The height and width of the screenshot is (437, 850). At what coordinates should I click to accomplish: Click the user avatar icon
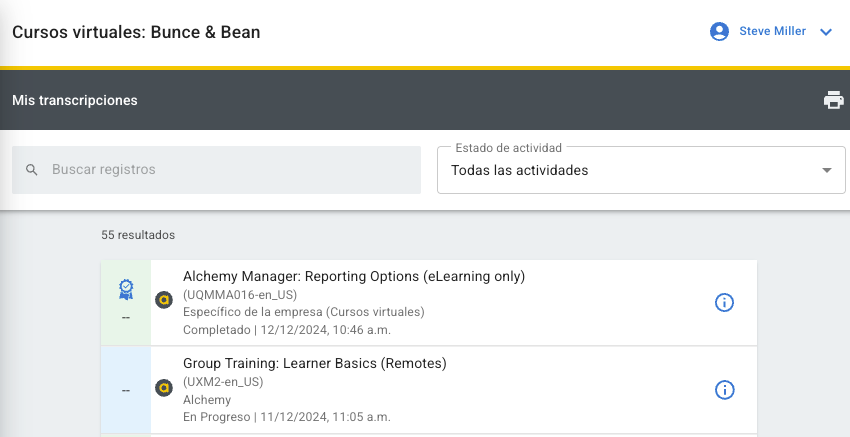tap(719, 32)
